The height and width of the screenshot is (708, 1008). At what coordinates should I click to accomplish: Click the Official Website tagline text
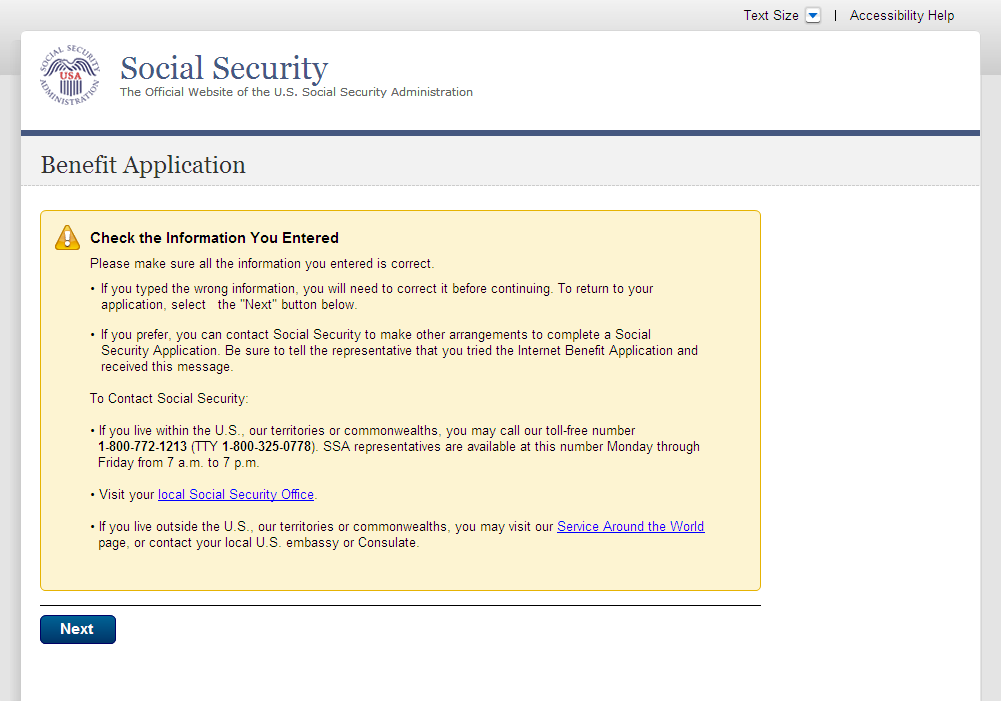[x=296, y=92]
